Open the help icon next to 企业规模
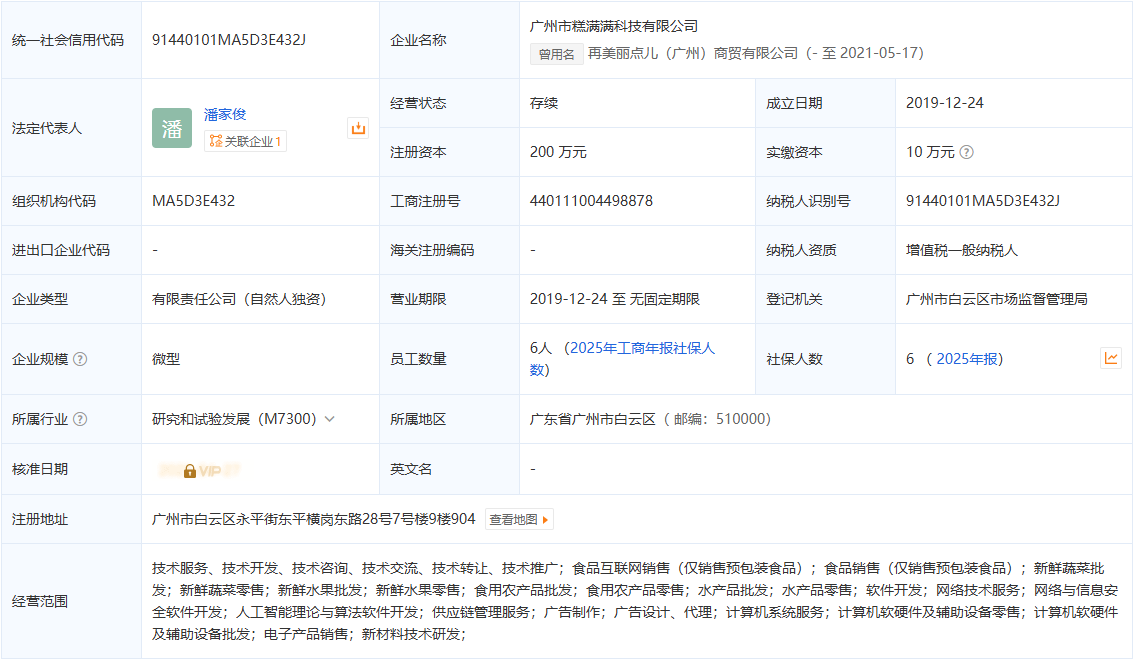 point(80,359)
